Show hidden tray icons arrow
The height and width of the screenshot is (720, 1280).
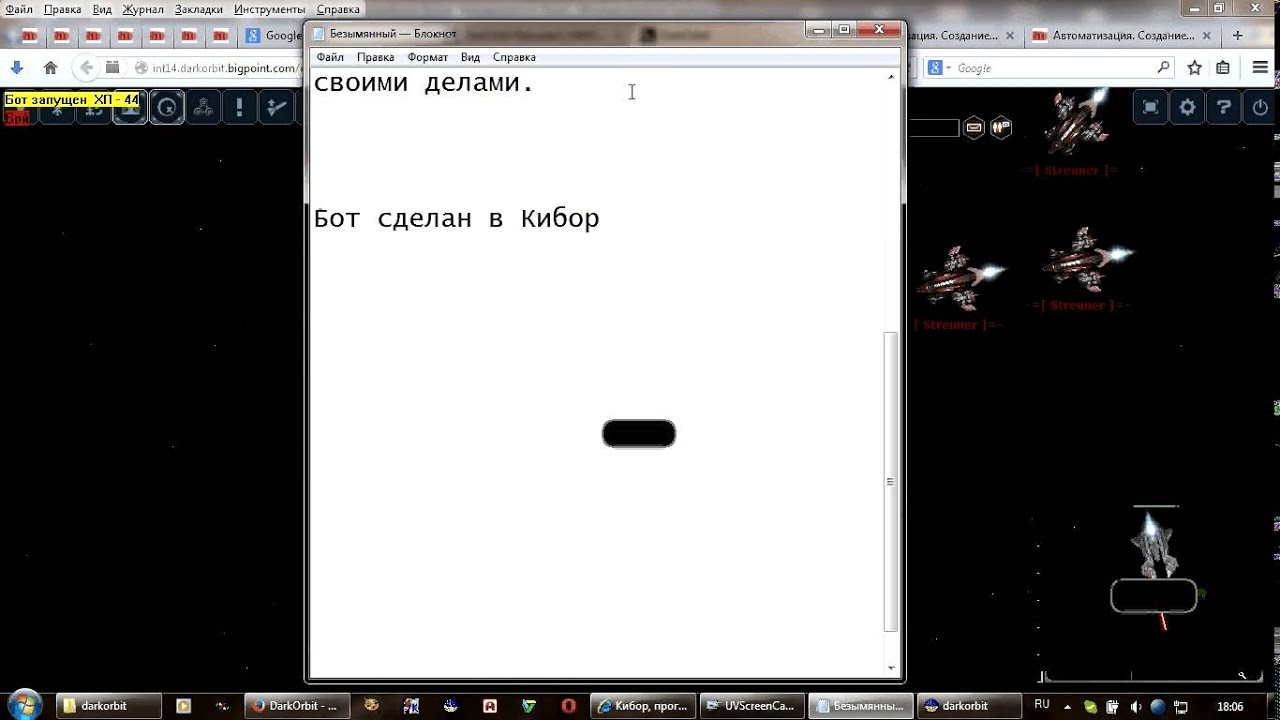pyautogui.click(x=1066, y=706)
